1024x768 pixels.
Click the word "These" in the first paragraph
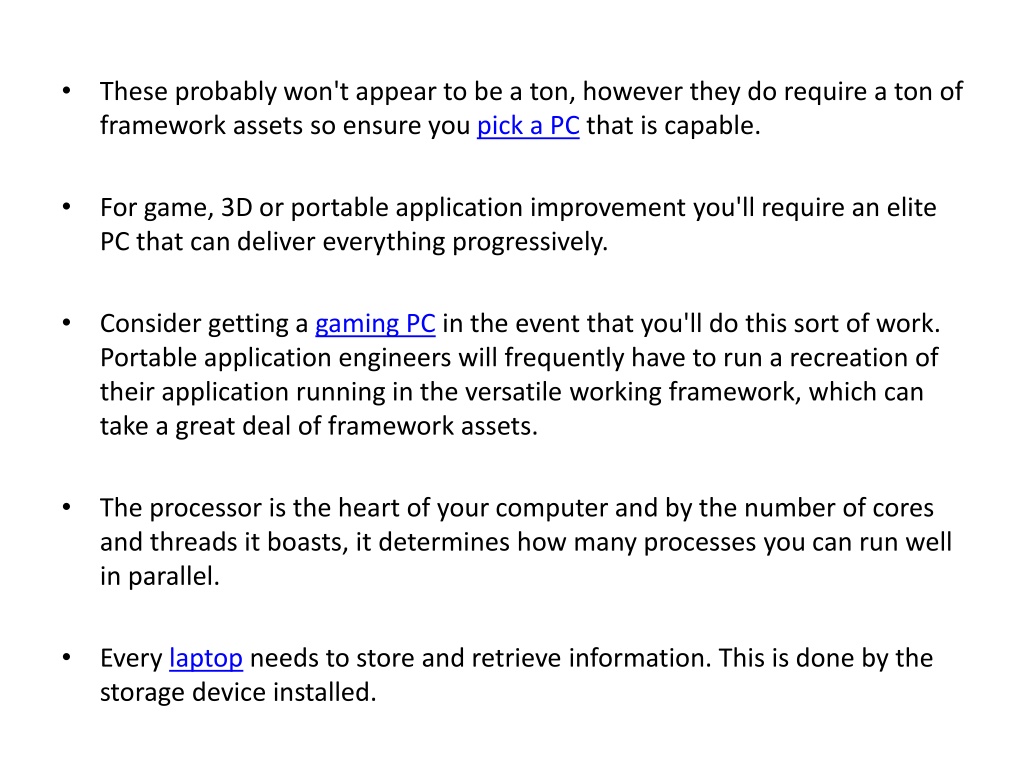coord(134,91)
